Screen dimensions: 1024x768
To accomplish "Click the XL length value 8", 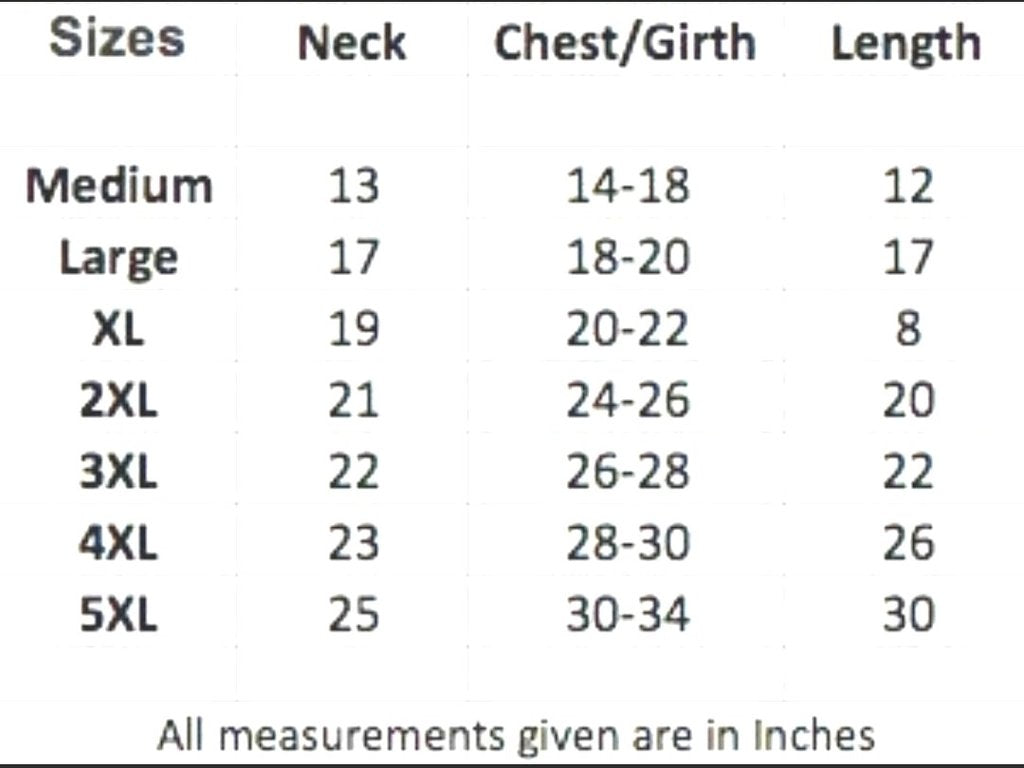I will [x=908, y=329].
